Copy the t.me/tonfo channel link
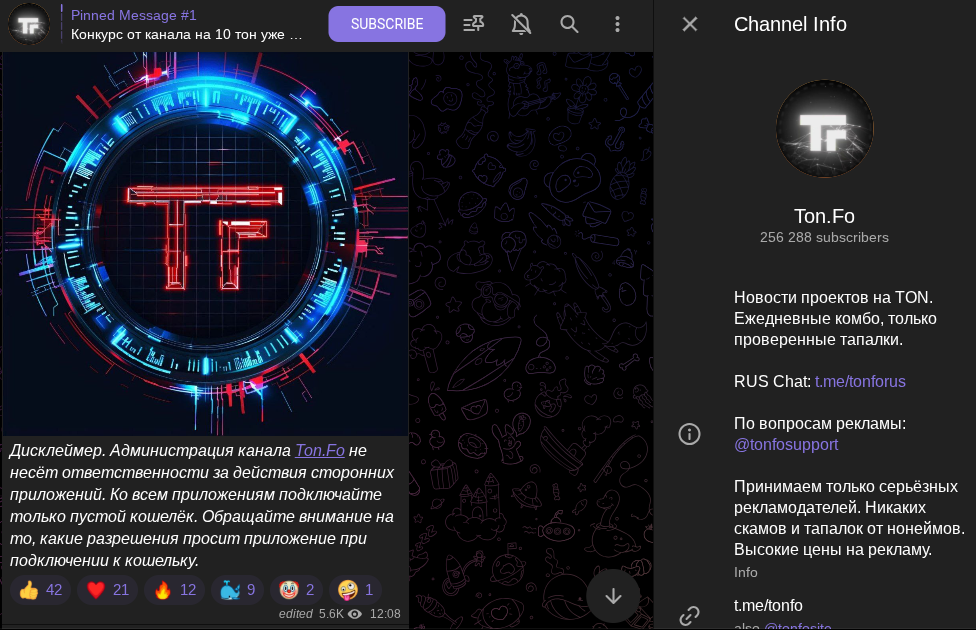976x630 pixels. (768, 605)
